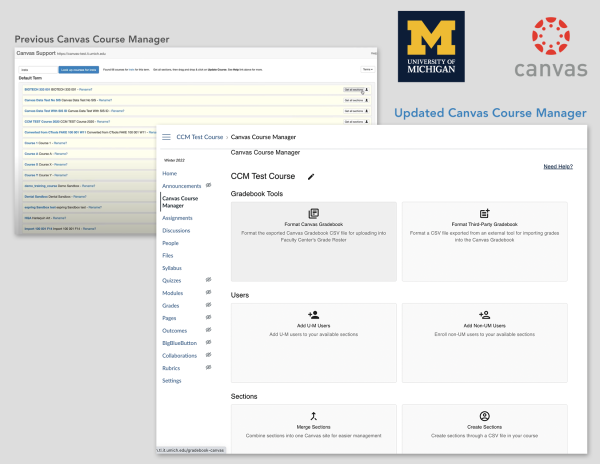The image size is (600, 464).
Task: Click download icon in the BIOTECH course row
Action: point(367,90)
